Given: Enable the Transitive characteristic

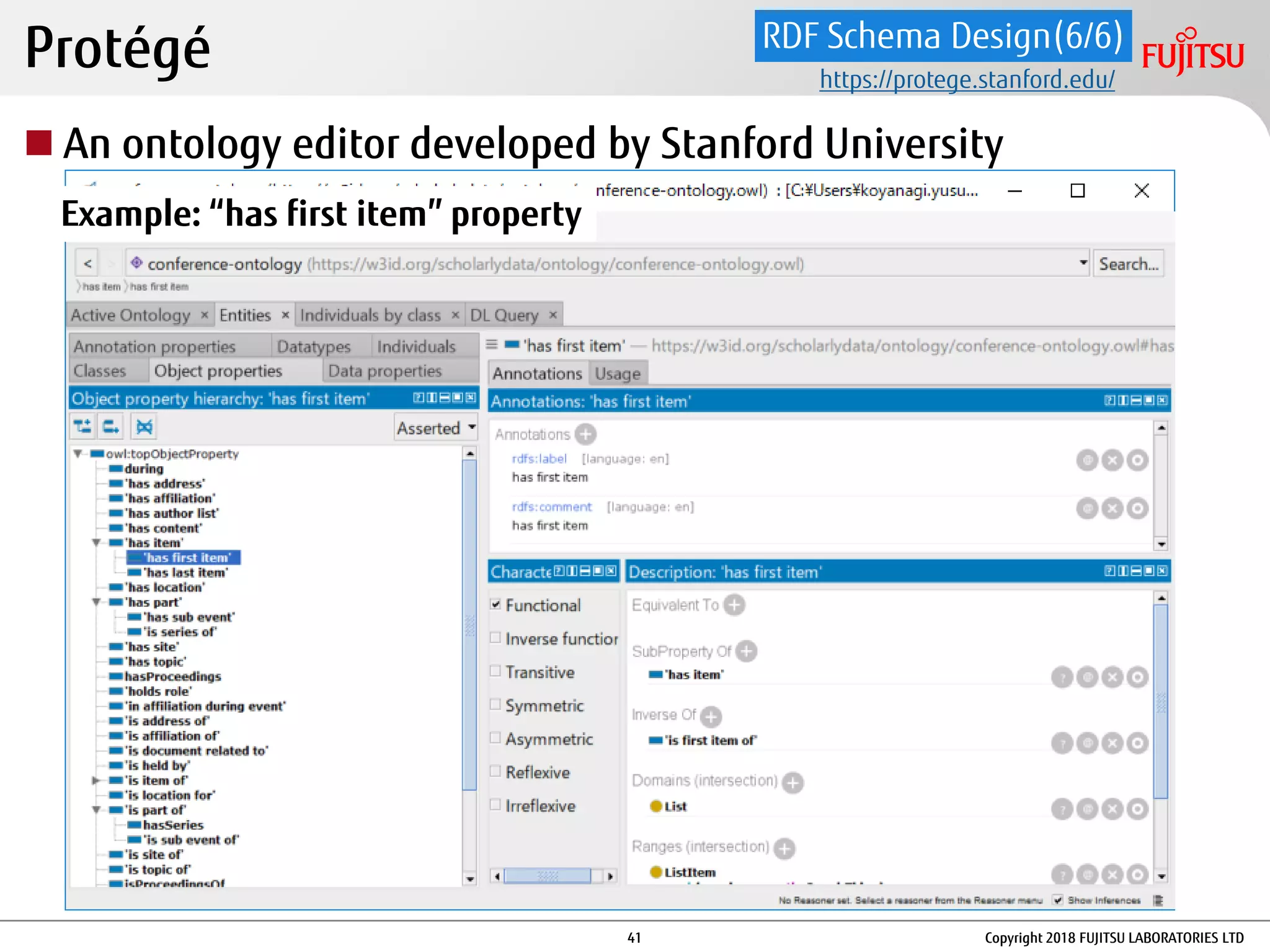Looking at the screenshot, I should [x=495, y=671].
